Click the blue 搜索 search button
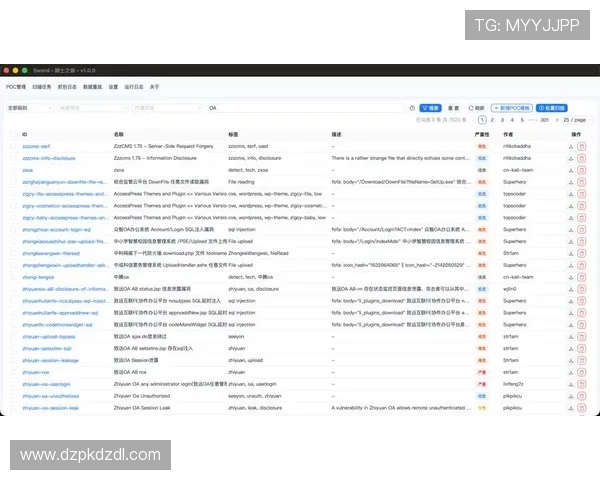 click(431, 107)
